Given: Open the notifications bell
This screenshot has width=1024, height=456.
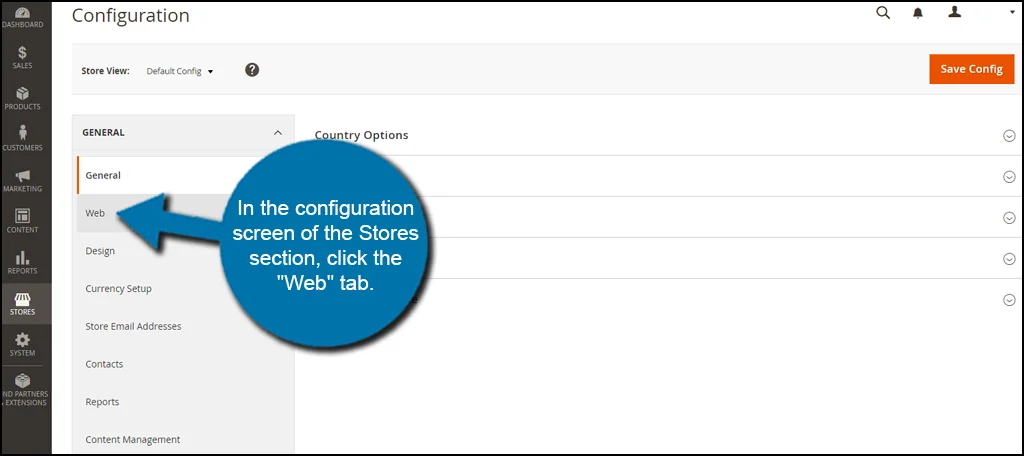Looking at the screenshot, I should click(x=918, y=13).
